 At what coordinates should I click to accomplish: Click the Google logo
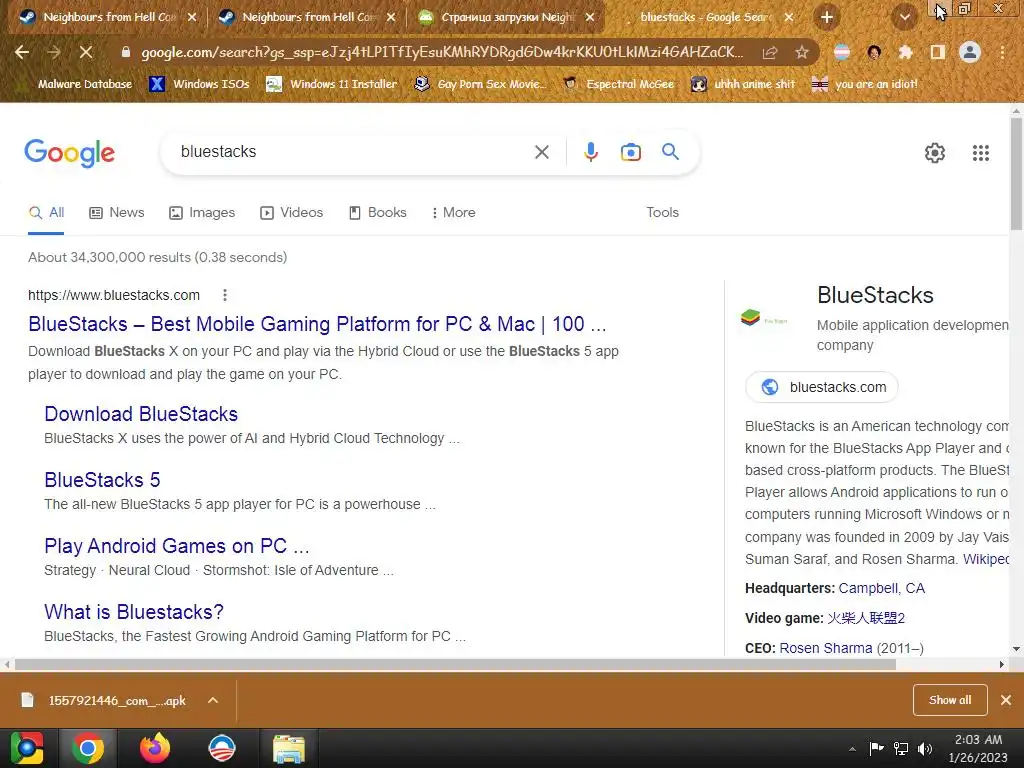pos(69,153)
